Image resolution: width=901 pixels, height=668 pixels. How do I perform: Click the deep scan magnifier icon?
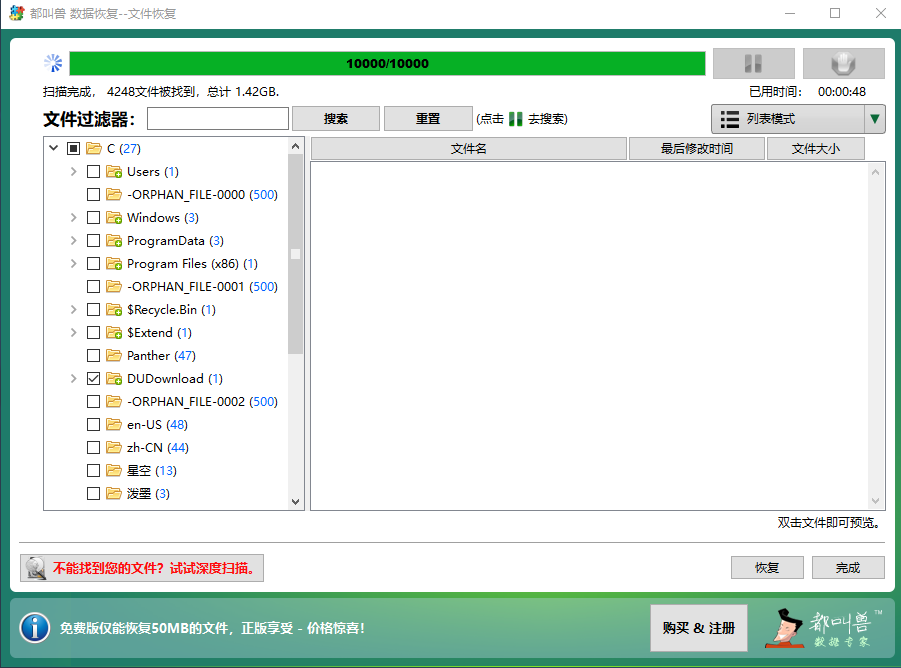pyautogui.click(x=36, y=568)
